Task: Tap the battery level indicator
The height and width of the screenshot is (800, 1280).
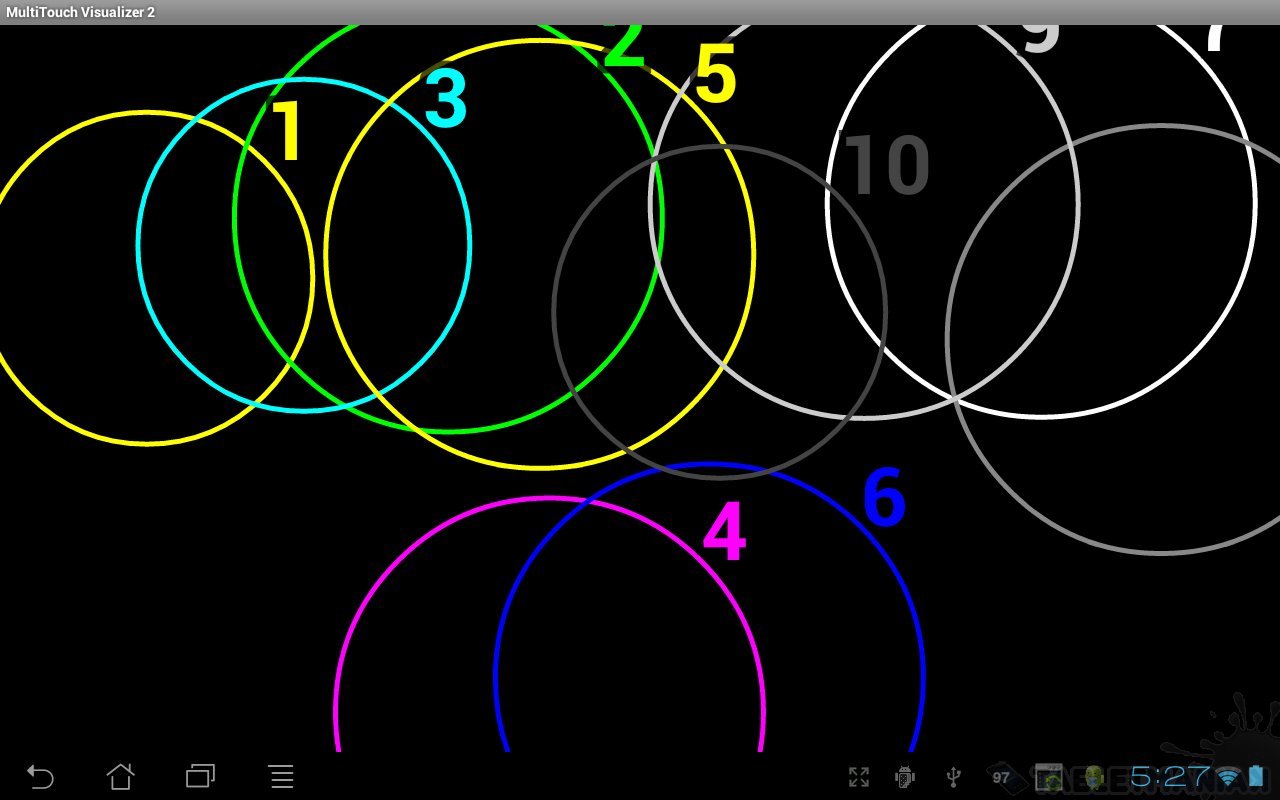Action: (x=1256, y=777)
